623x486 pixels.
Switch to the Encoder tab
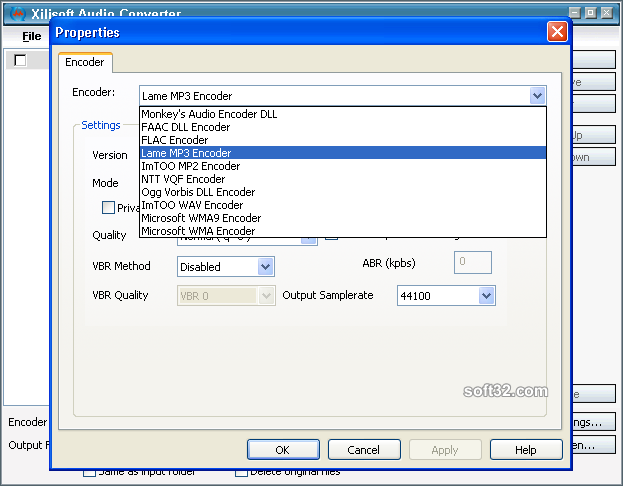pyautogui.click(x=85, y=62)
